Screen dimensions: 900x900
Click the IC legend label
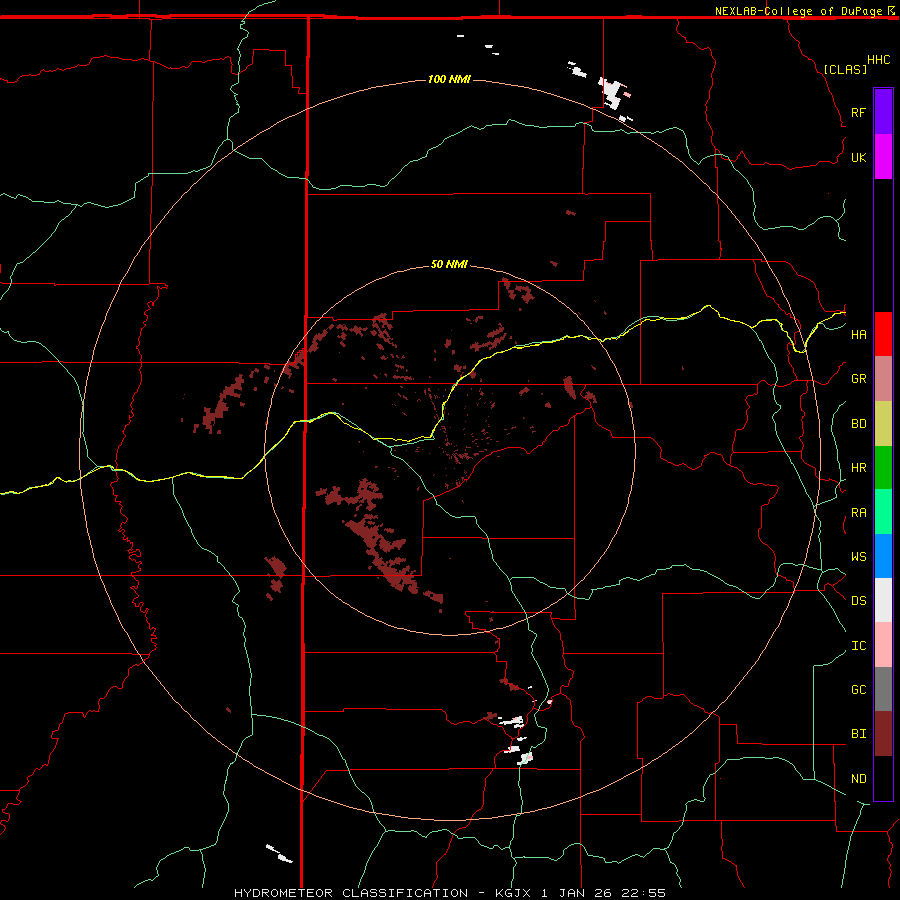[x=858, y=645]
